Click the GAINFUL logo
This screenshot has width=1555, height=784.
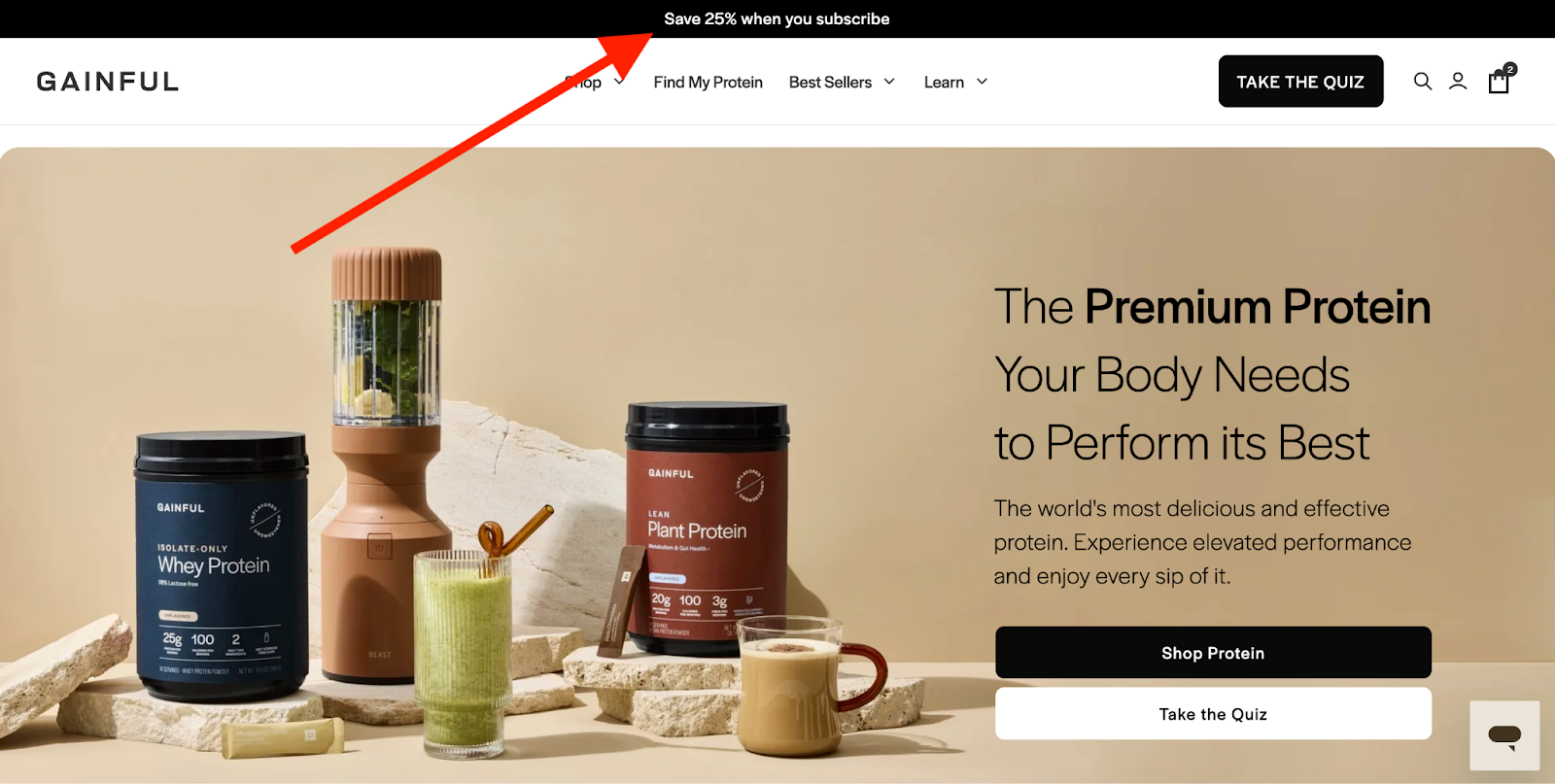point(108,82)
